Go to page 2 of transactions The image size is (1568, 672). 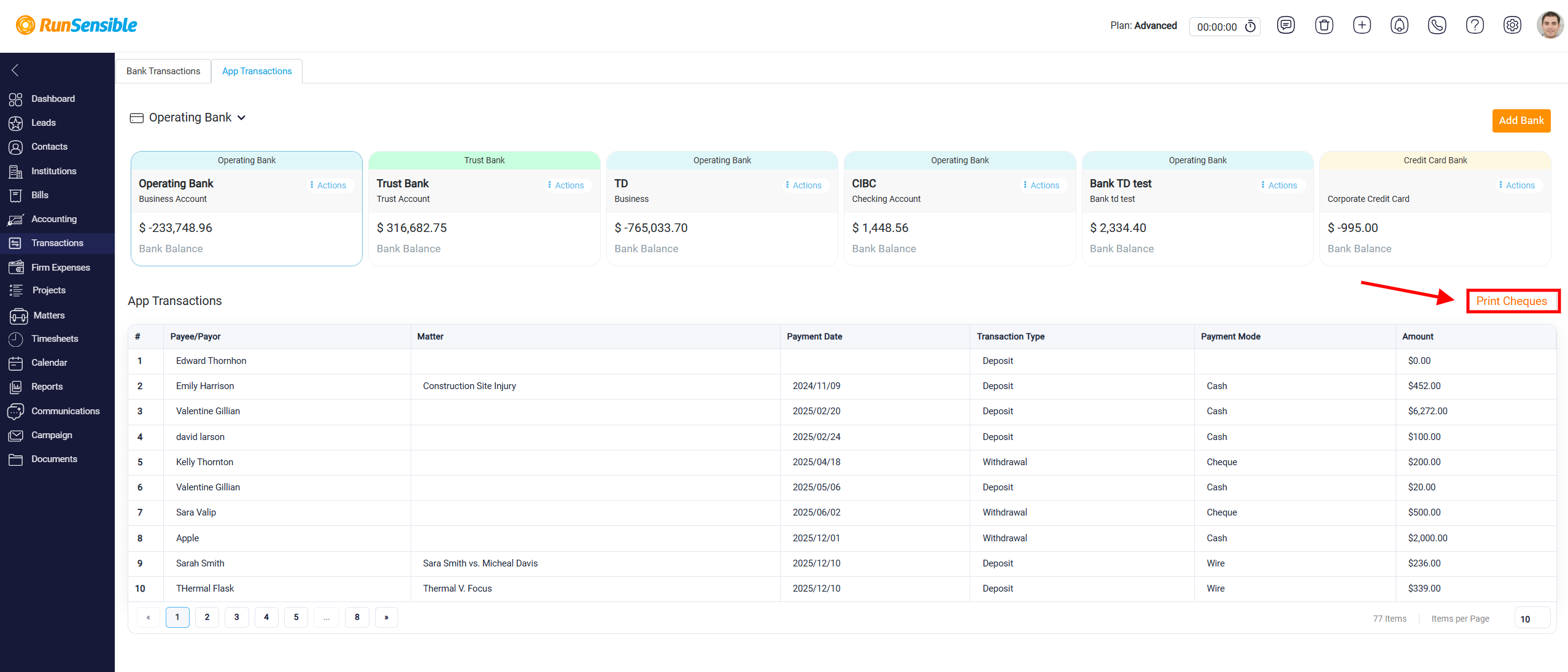[207, 617]
